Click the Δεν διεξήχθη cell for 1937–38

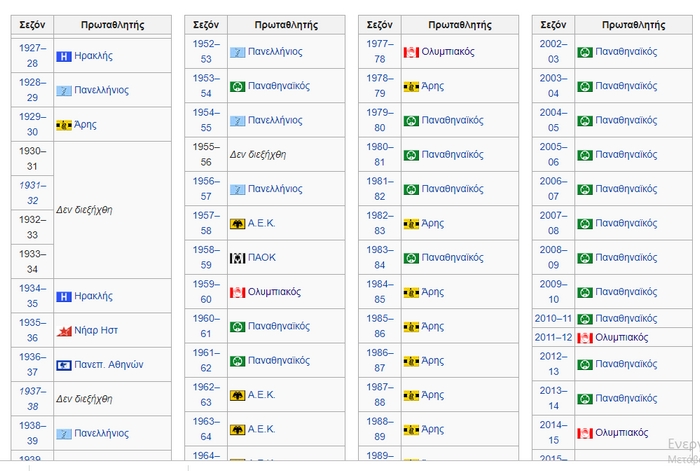[112, 399]
